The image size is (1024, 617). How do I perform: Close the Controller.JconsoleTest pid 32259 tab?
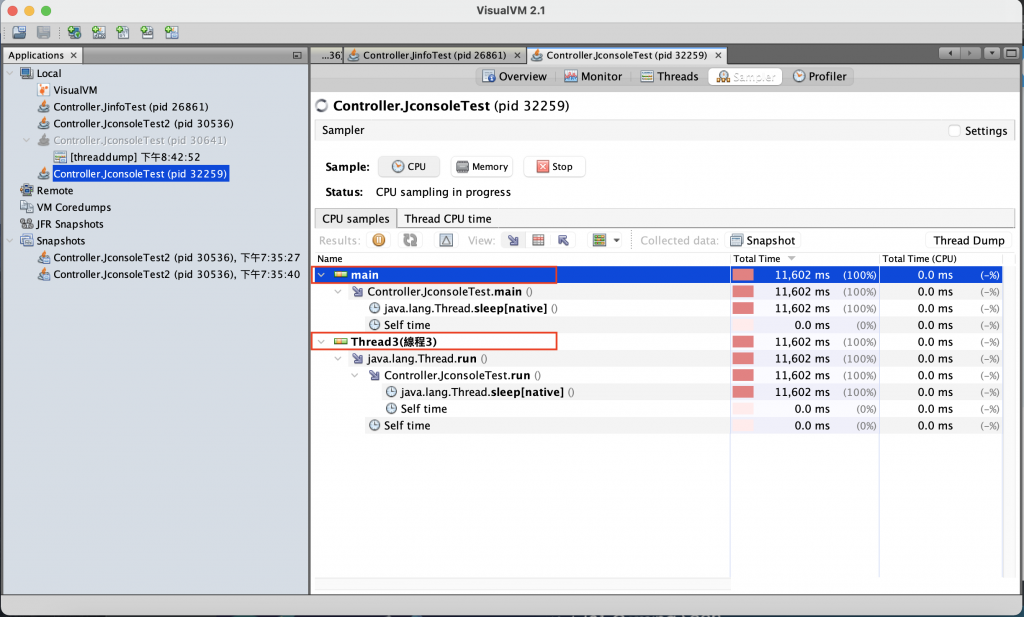pos(718,55)
